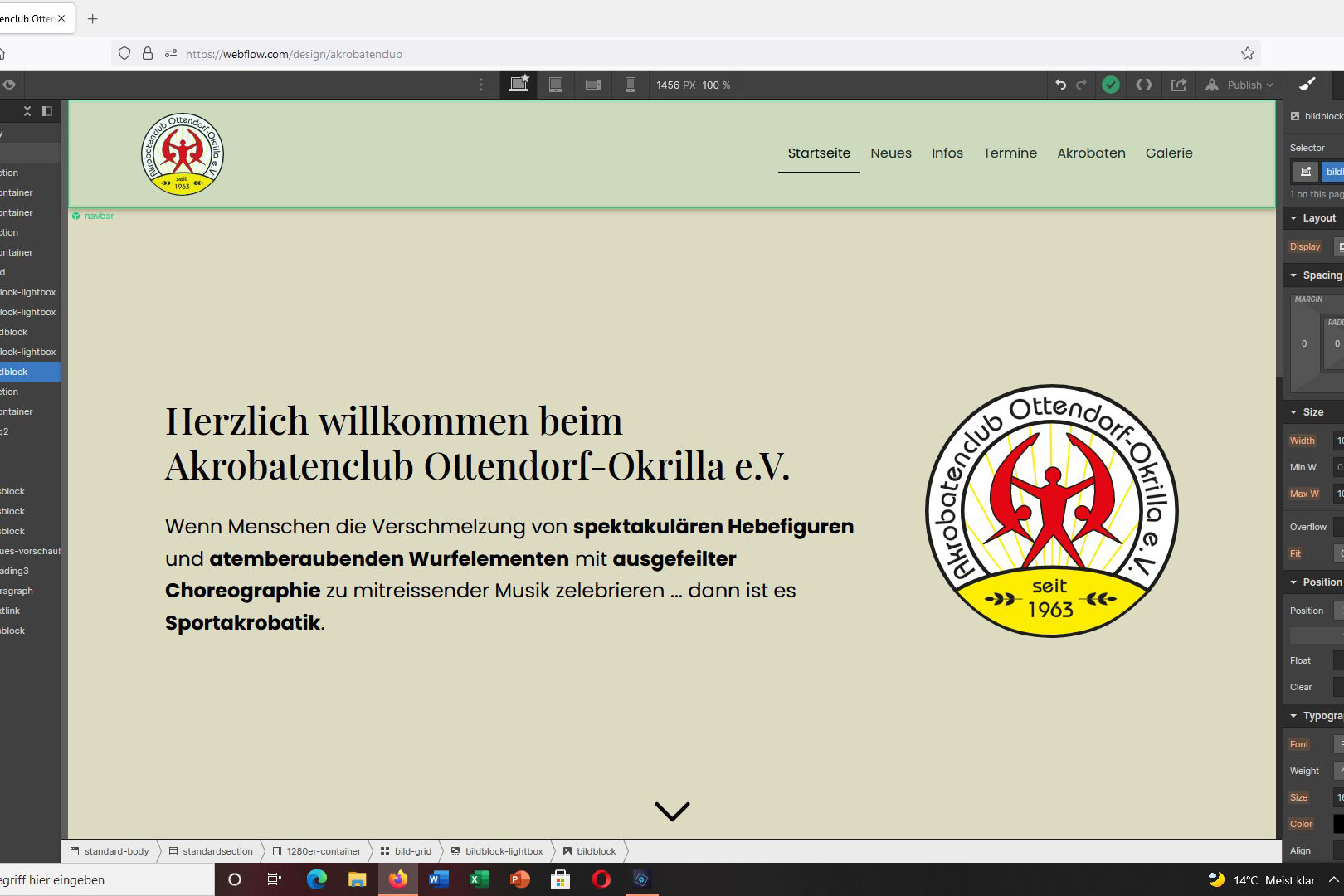Select the ragraph row in Navigator

[x=30, y=591]
